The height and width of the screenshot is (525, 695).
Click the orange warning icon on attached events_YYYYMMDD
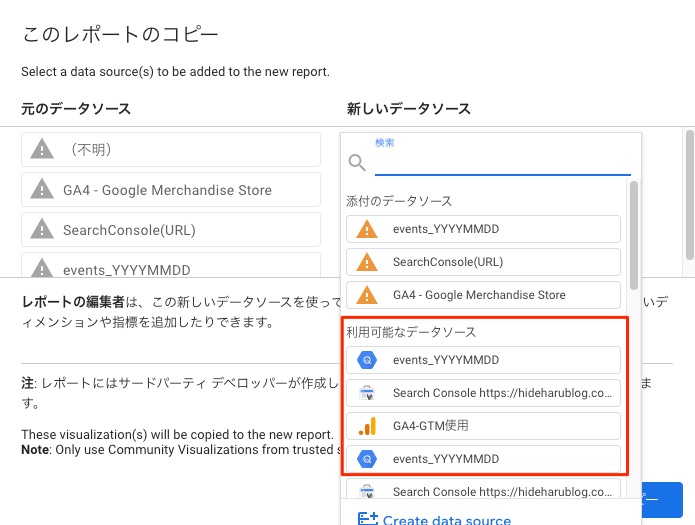367,229
